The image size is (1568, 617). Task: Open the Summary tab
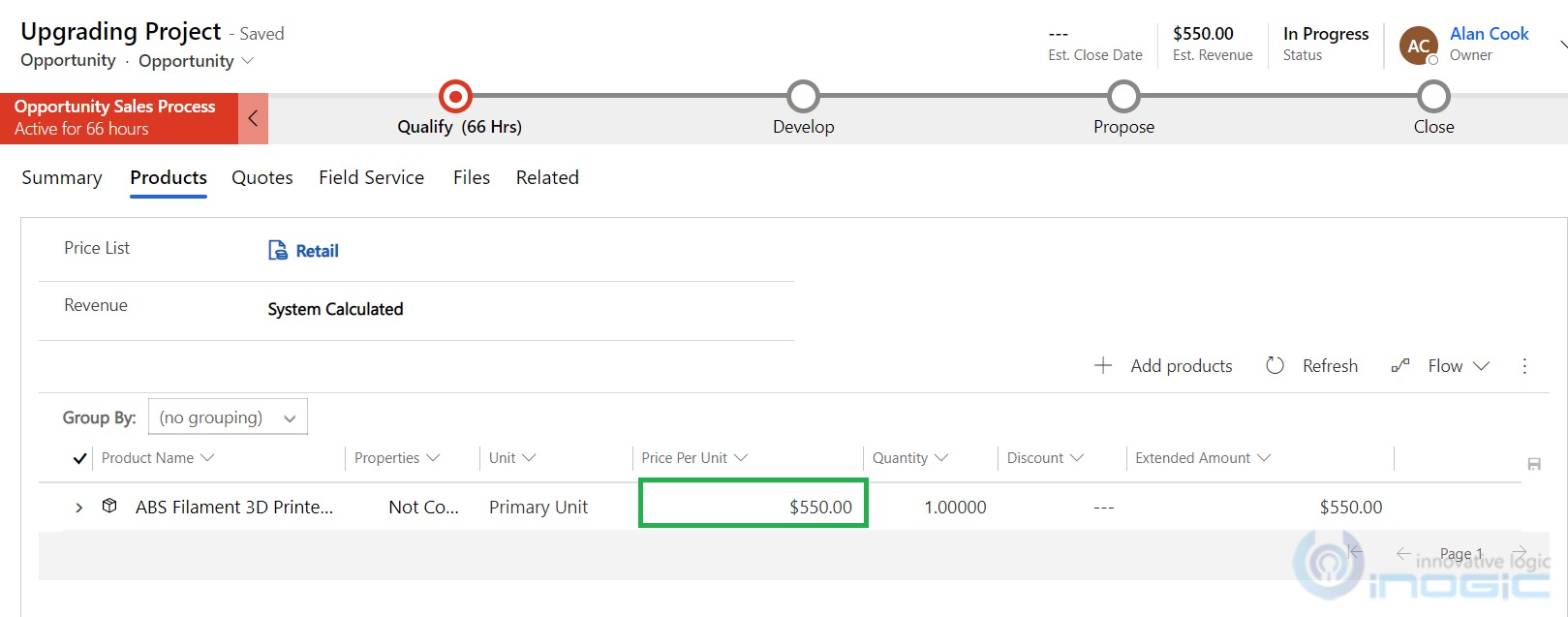tap(62, 177)
